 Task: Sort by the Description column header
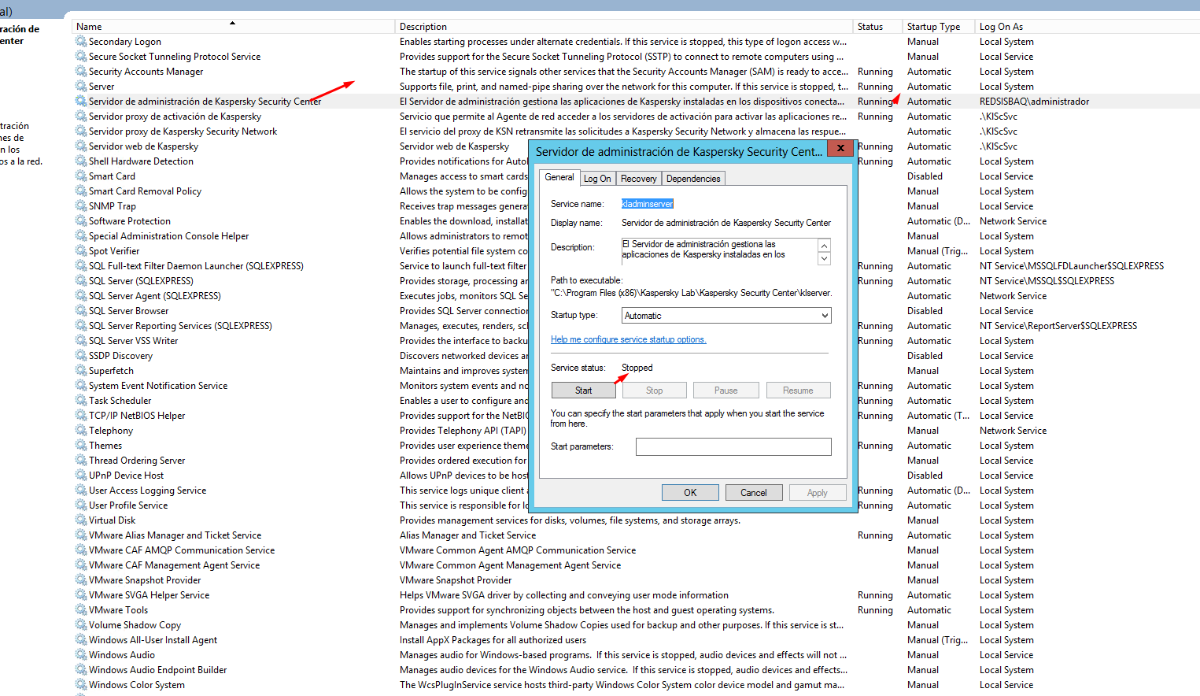[x=624, y=26]
